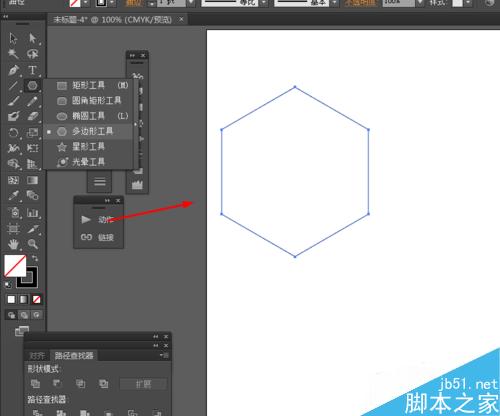Image resolution: width=500 pixels, height=416 pixels.
Task: Click the Intersect shape mode icon
Action: point(80,384)
